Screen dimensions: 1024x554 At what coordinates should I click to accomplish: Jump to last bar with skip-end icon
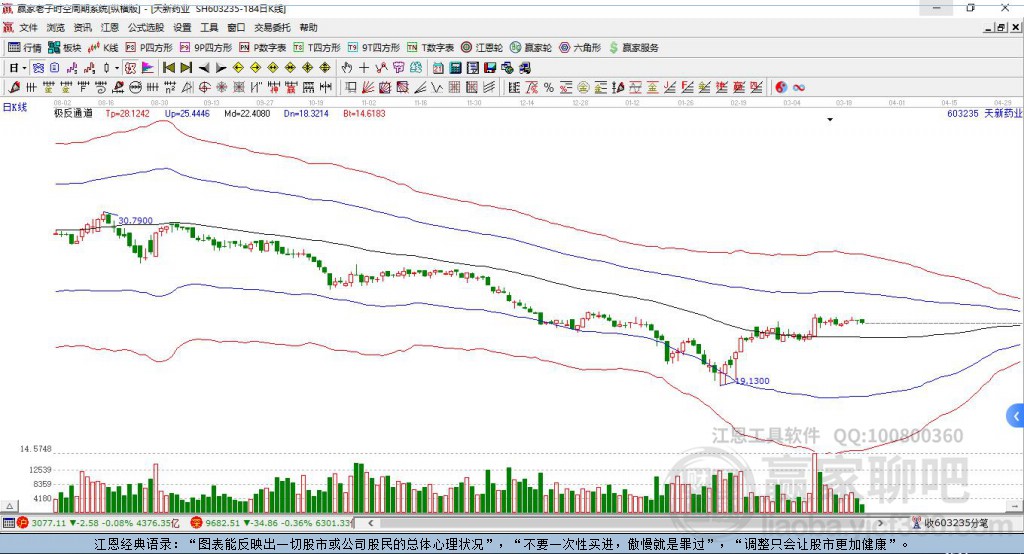(186, 67)
